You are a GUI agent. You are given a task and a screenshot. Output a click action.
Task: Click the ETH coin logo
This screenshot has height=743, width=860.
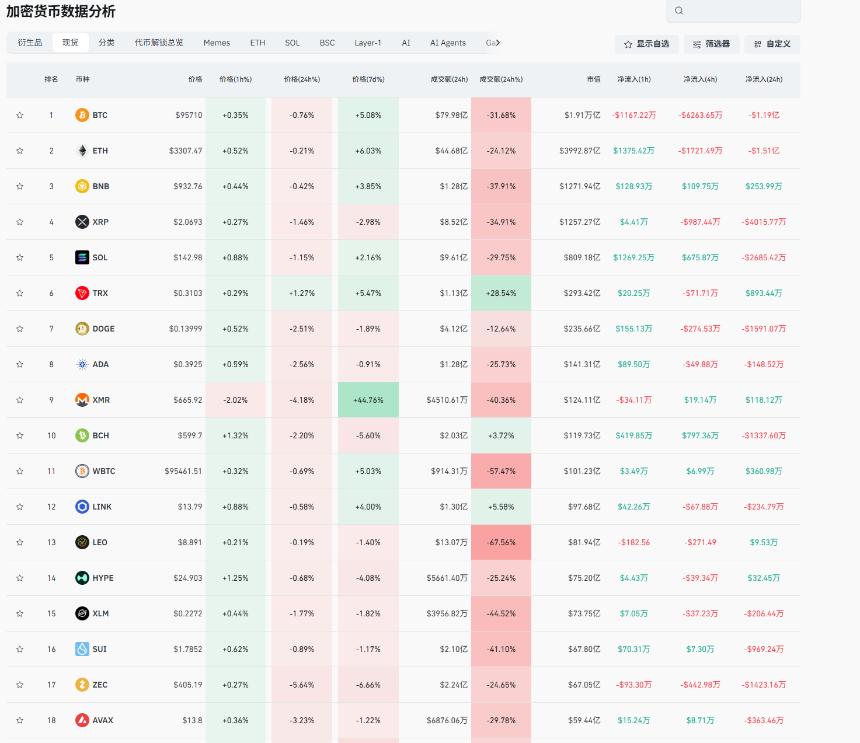(x=82, y=151)
